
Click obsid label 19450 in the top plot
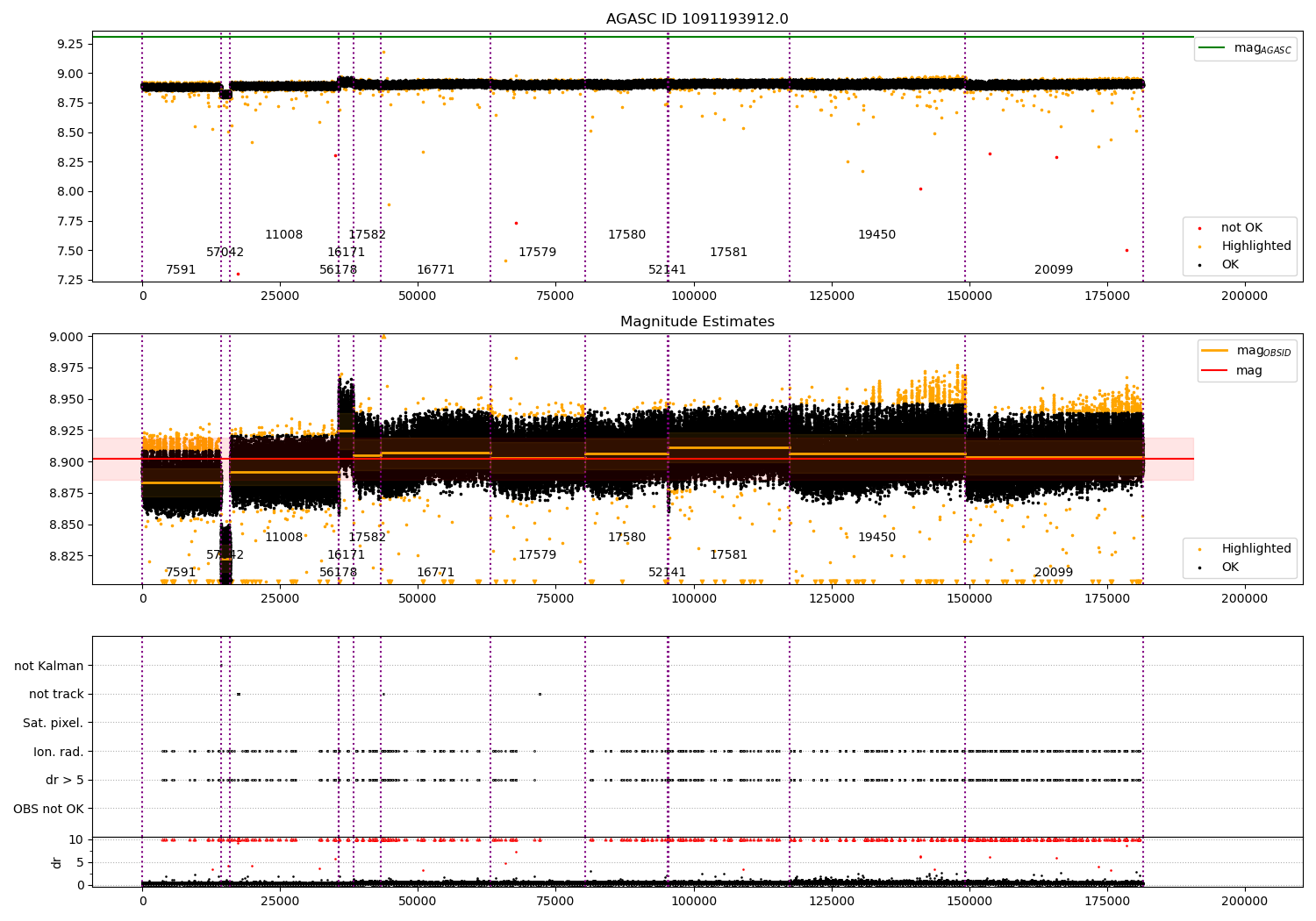(877, 234)
